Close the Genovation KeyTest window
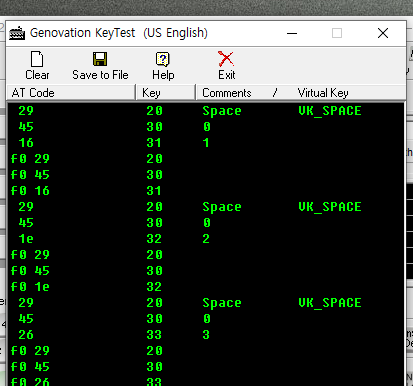 click(x=383, y=33)
